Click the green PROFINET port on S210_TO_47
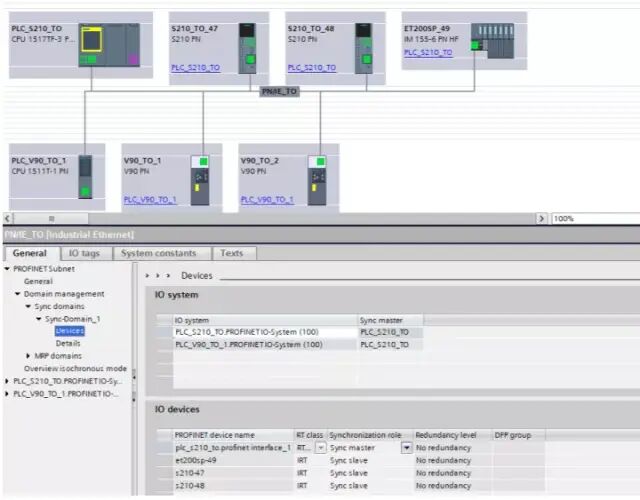640x500 pixels. [250, 60]
